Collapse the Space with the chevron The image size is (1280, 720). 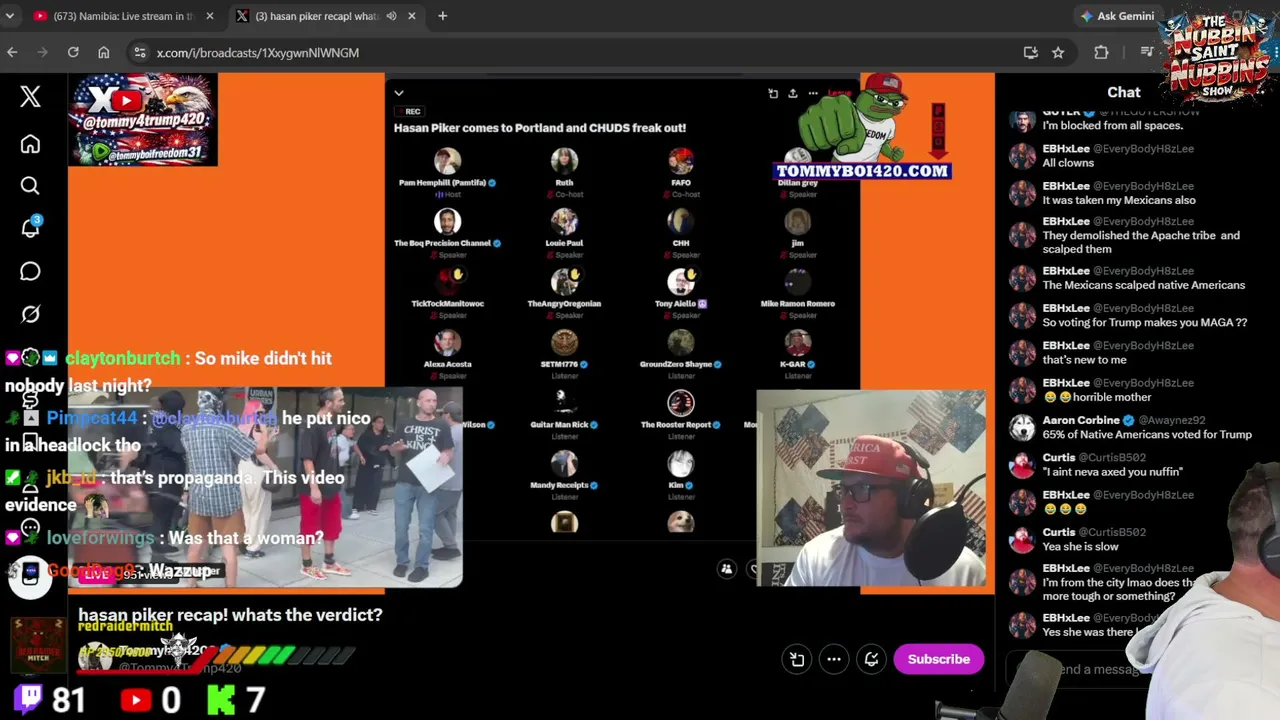[x=399, y=94]
